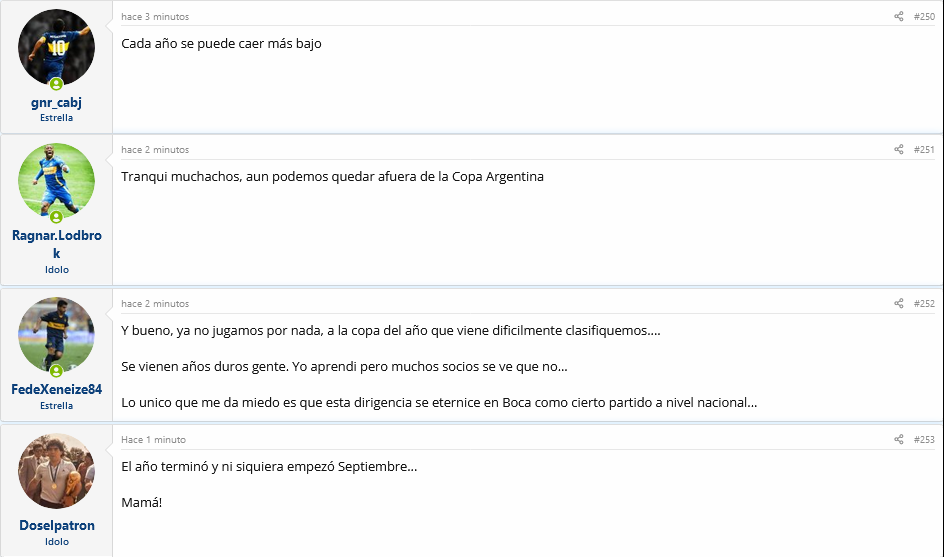View Ragnar.Lodbrok avatar picture
The width and height of the screenshot is (944, 557).
point(57,181)
